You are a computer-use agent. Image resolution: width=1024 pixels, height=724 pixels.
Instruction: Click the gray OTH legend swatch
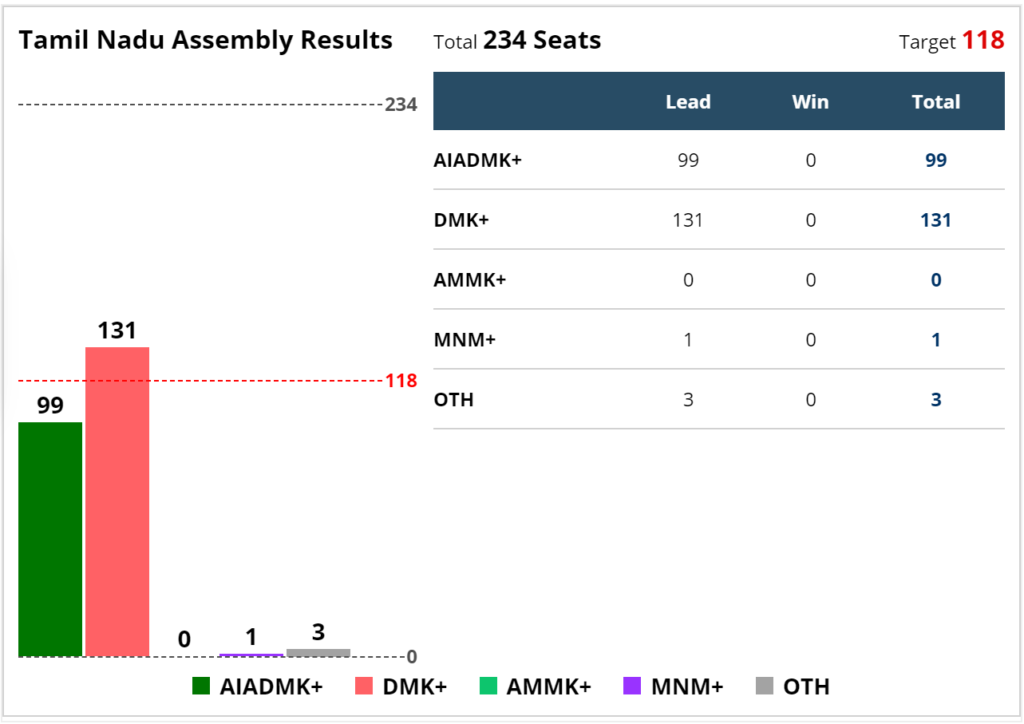764,686
